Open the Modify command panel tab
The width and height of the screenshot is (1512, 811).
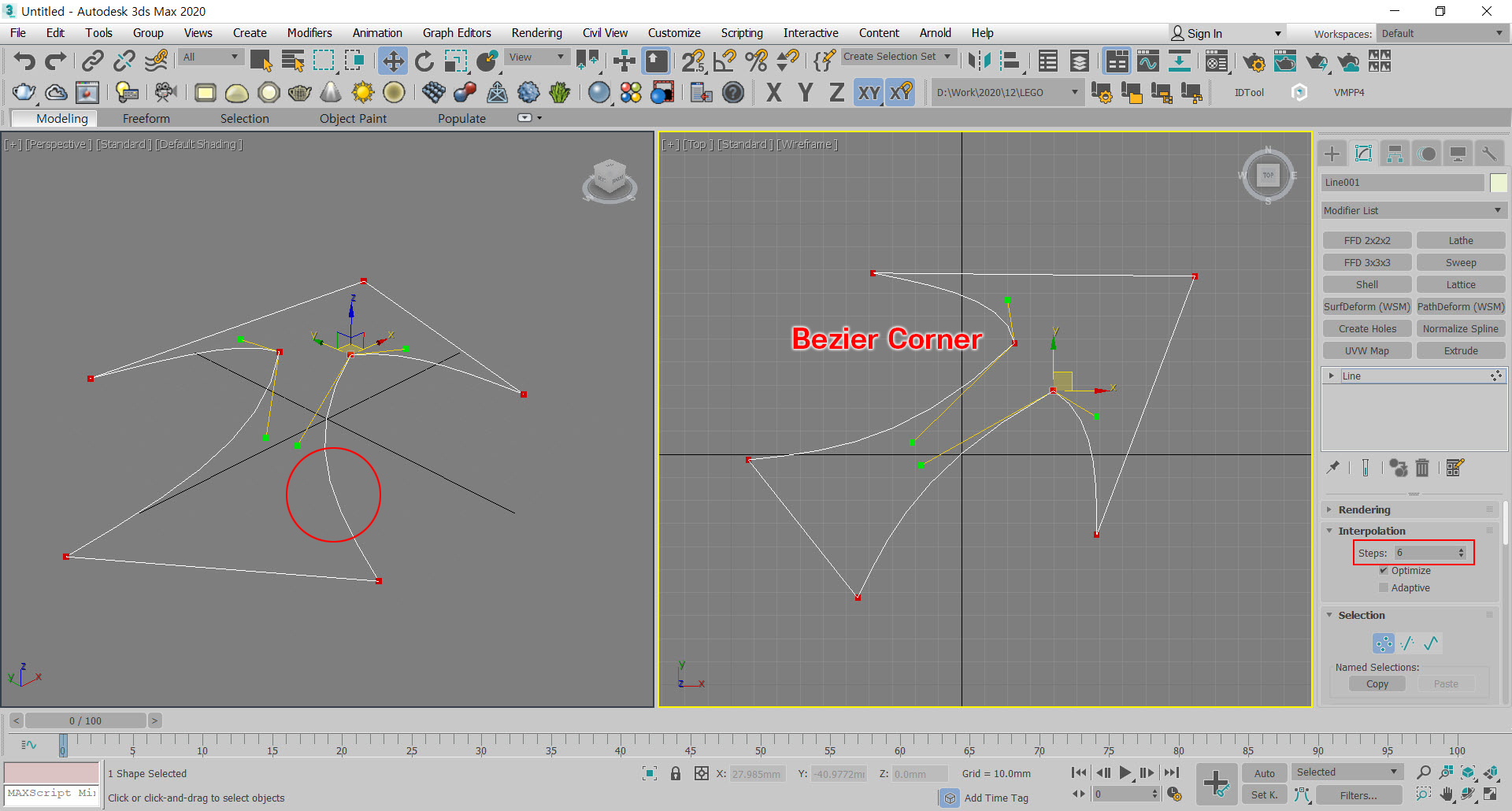(x=1364, y=154)
